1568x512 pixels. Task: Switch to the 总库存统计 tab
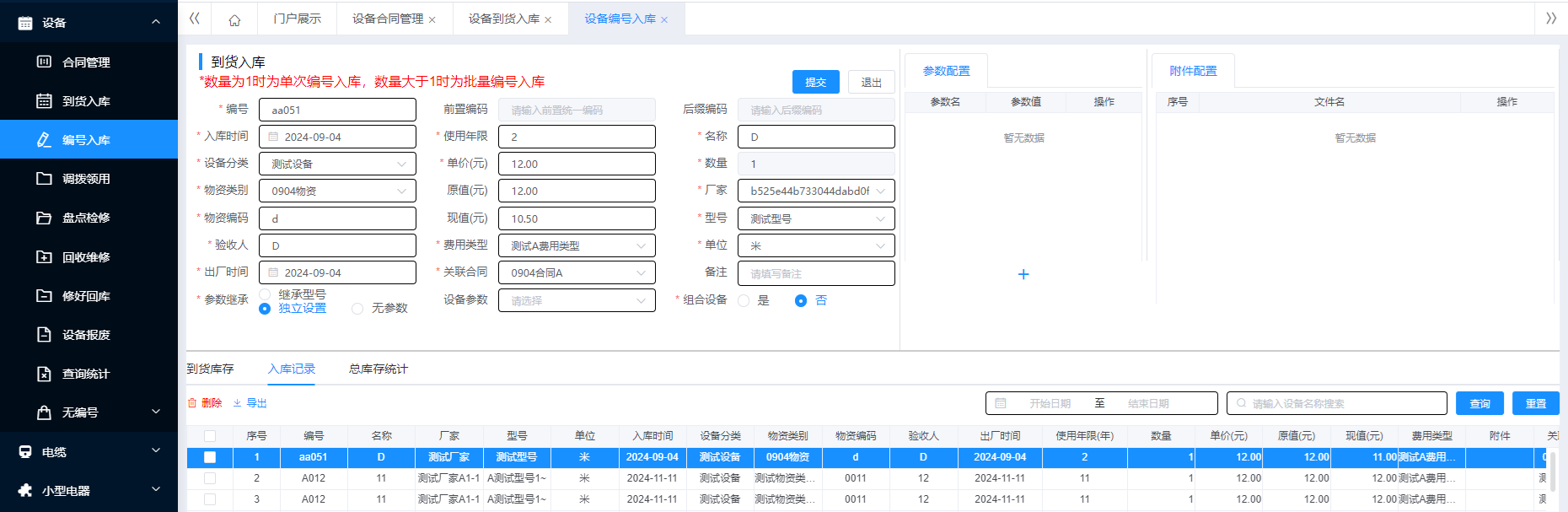[378, 369]
